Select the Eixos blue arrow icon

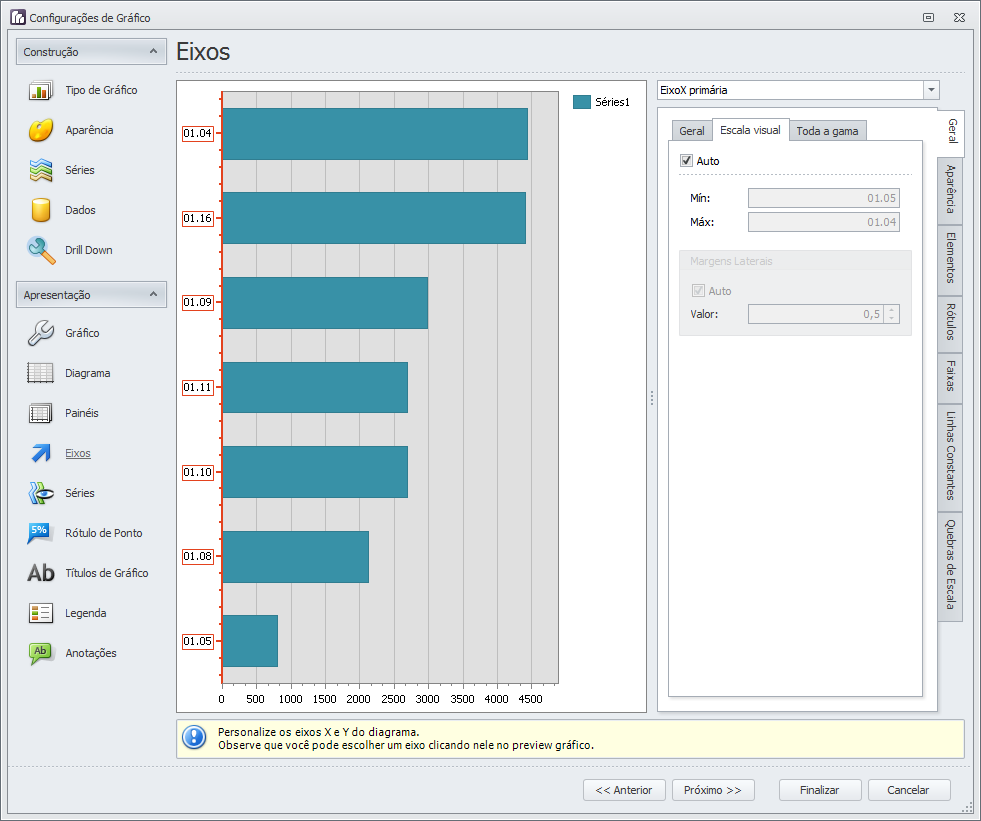[x=41, y=453]
